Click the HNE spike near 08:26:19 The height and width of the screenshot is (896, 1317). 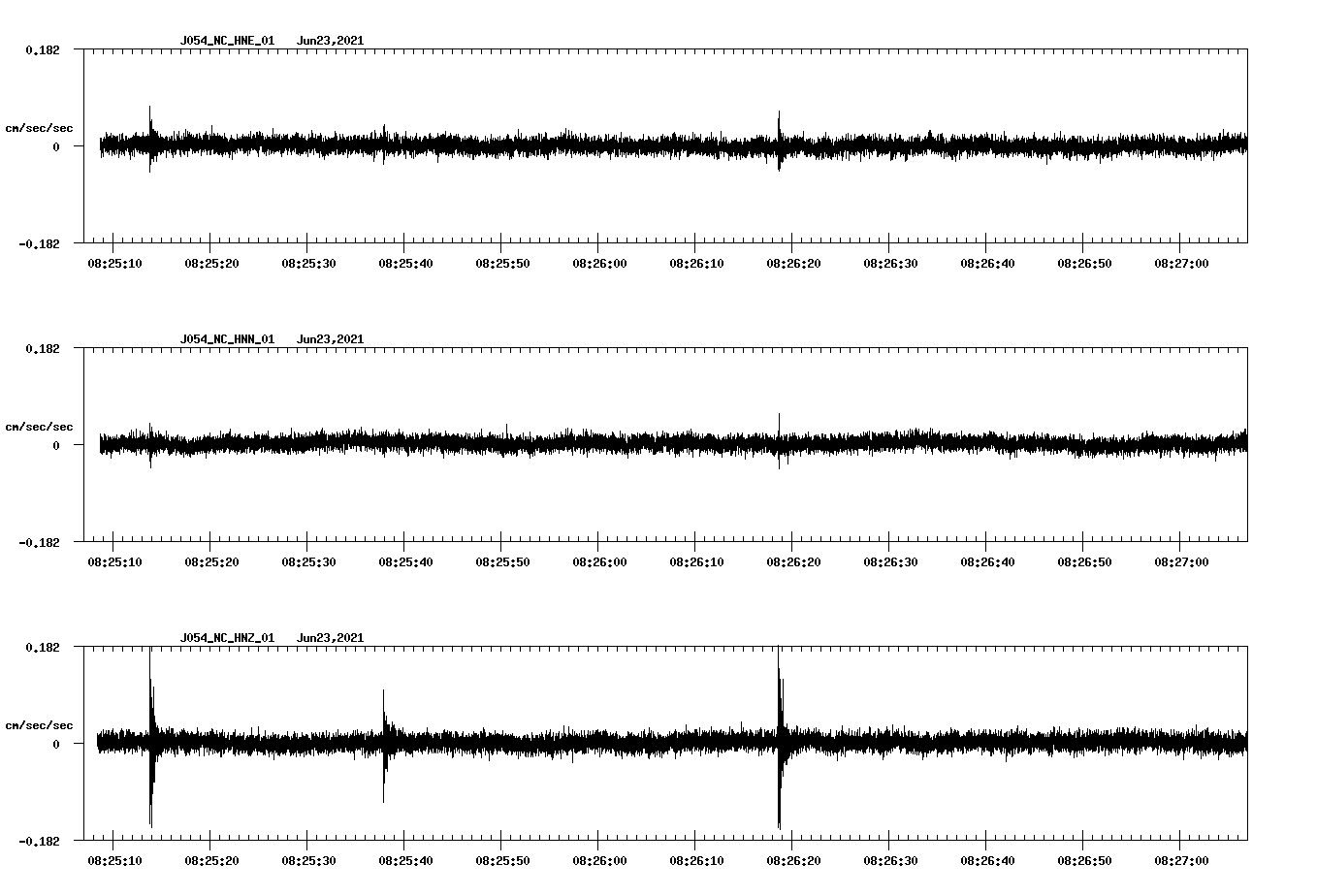click(x=779, y=141)
